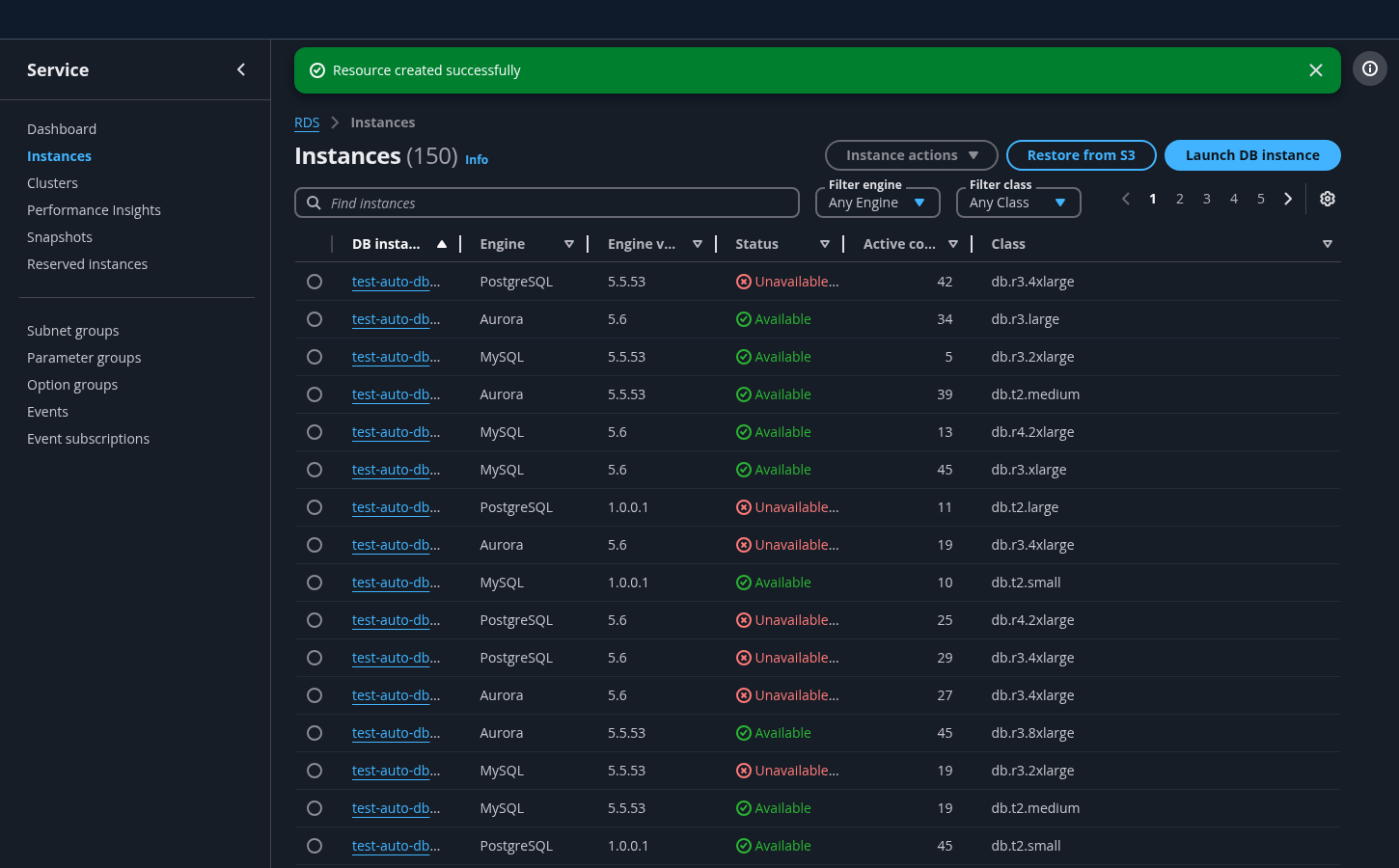Open test-auto-db link in db.r3.xlarge row

396,470
